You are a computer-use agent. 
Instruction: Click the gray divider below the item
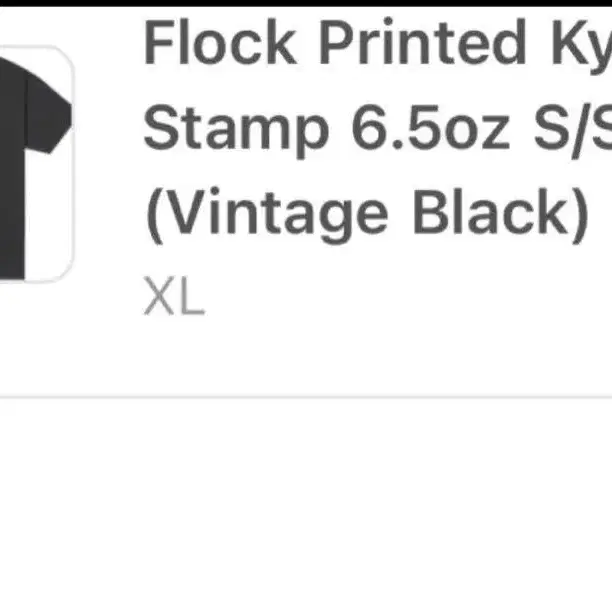click(x=306, y=397)
